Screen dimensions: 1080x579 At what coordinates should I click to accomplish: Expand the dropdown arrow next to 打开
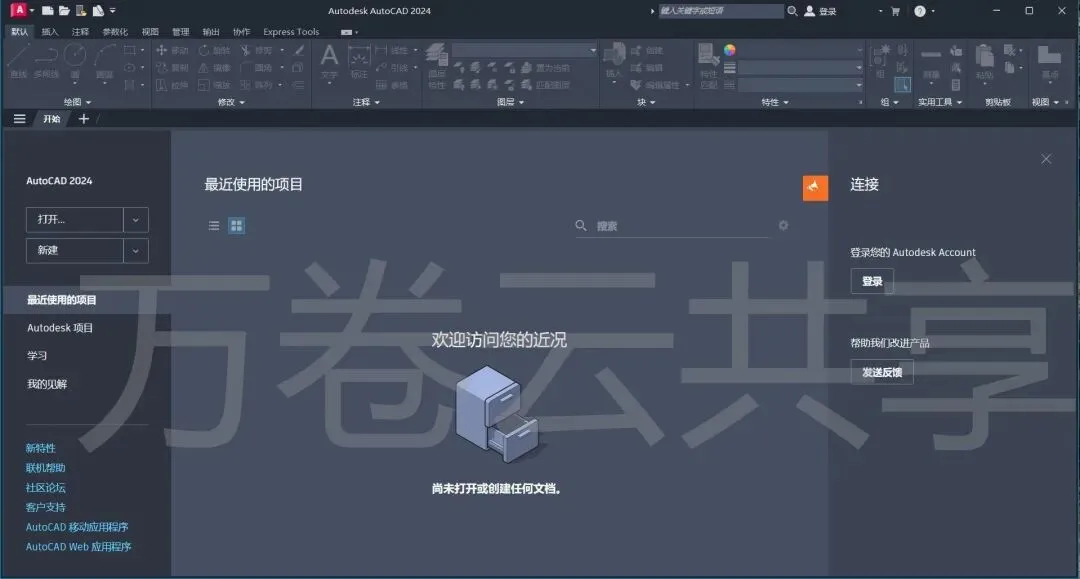pyautogui.click(x=136, y=220)
